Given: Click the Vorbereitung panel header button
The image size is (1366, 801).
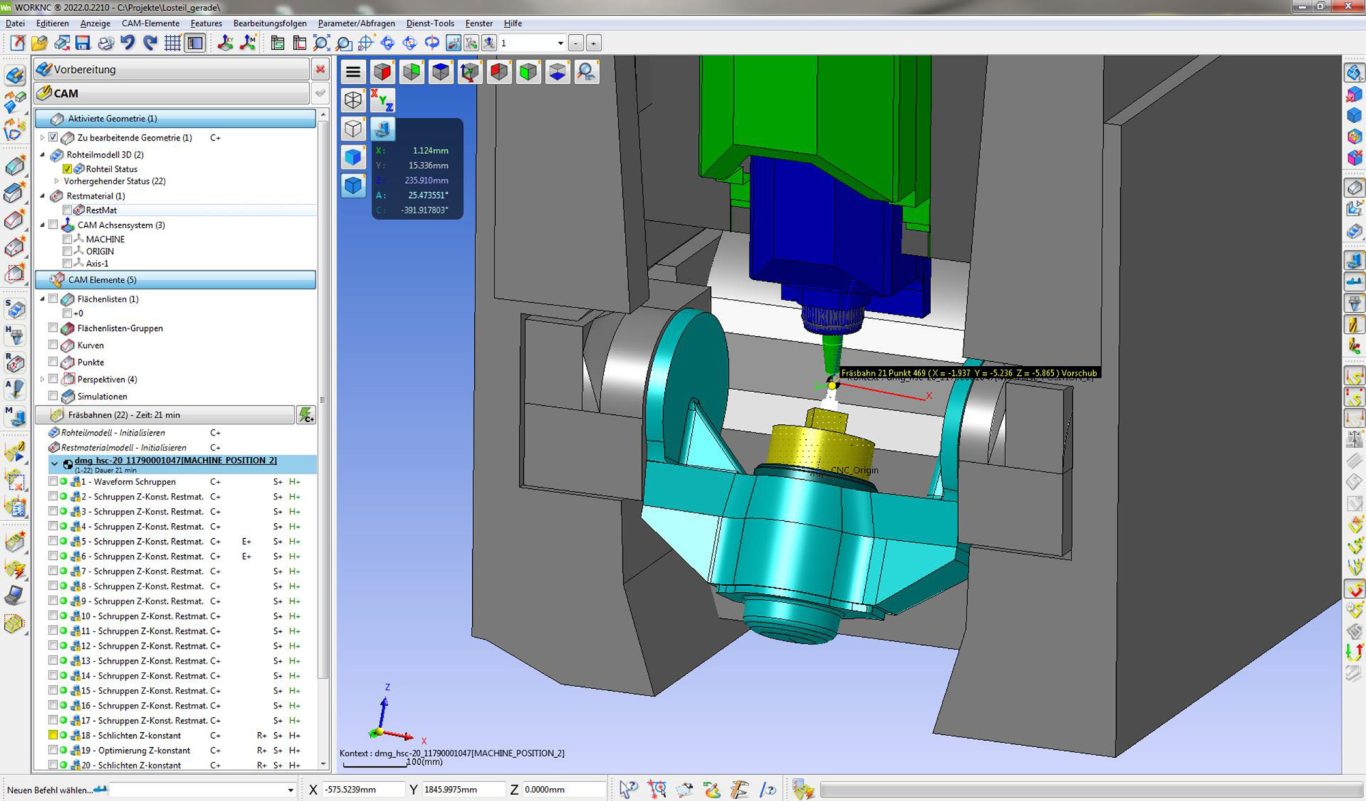Looking at the screenshot, I should [x=171, y=69].
